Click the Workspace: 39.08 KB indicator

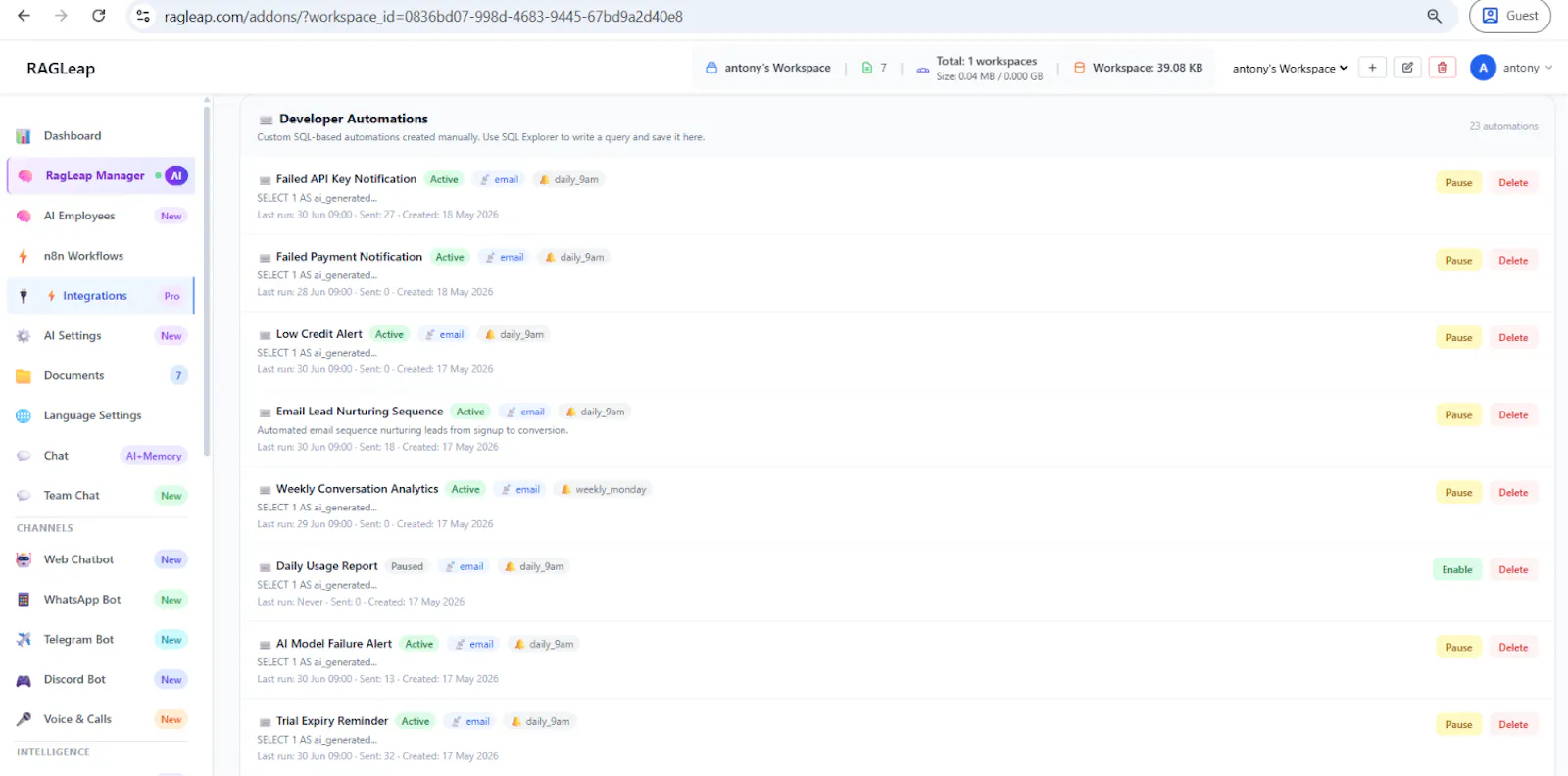click(x=1138, y=68)
